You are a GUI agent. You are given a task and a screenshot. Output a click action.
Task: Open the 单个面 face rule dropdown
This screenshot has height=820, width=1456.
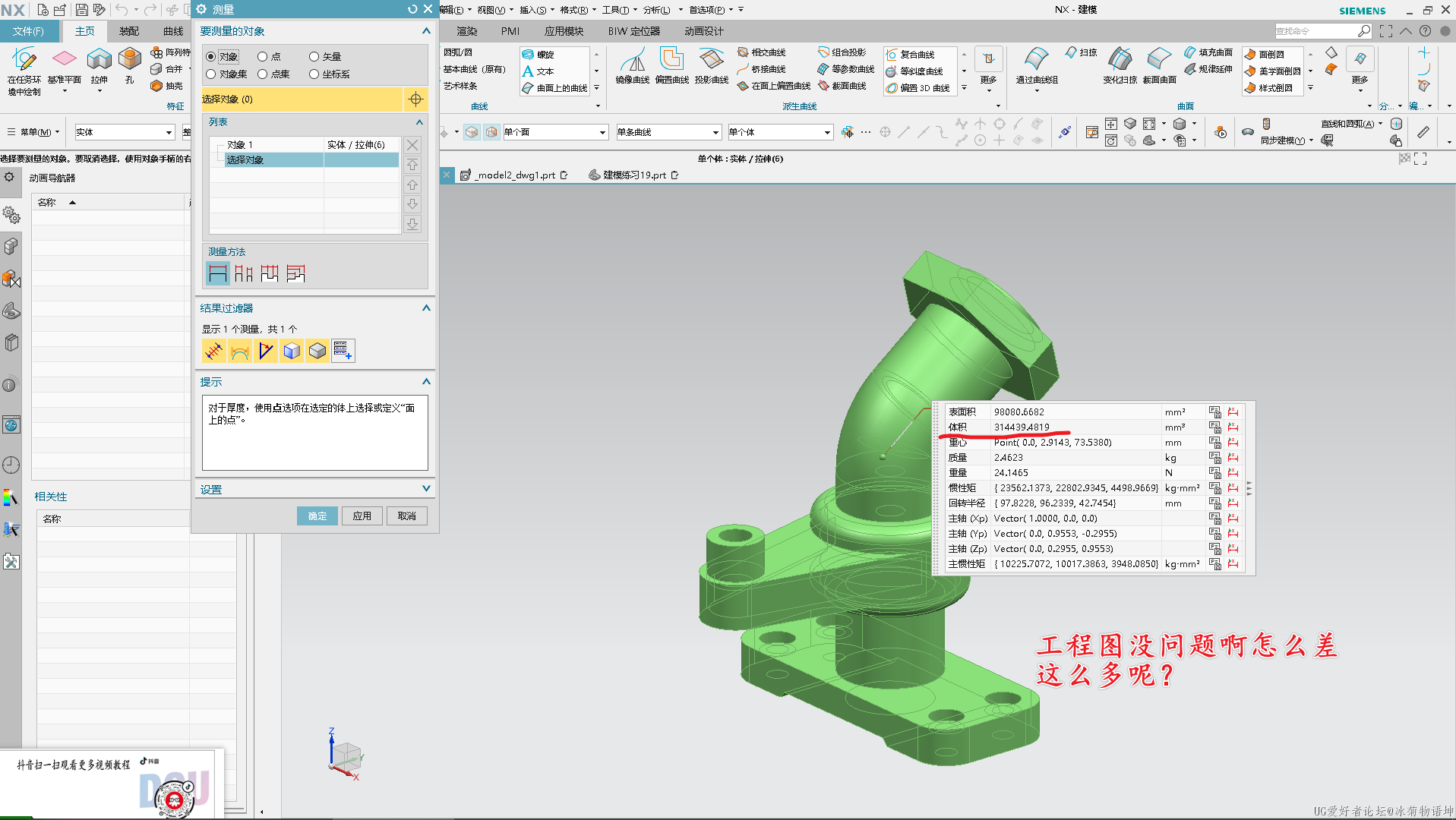(x=555, y=132)
